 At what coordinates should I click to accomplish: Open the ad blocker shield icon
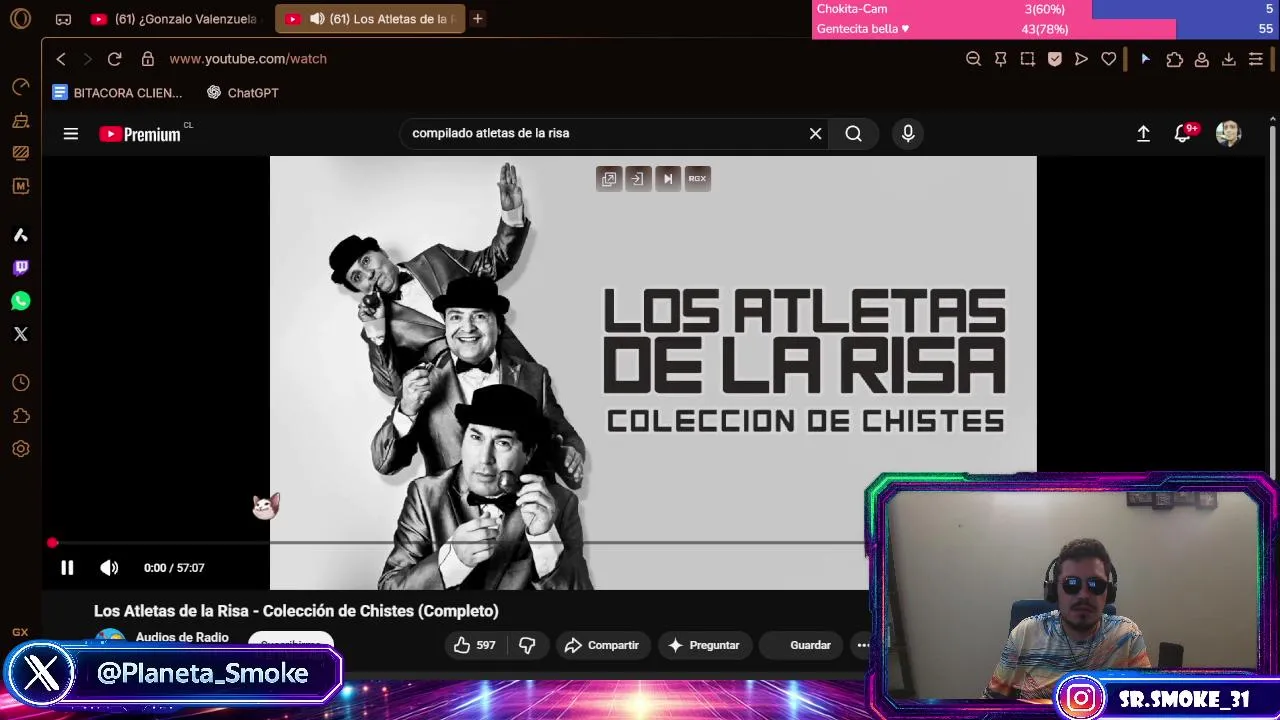point(1054,59)
